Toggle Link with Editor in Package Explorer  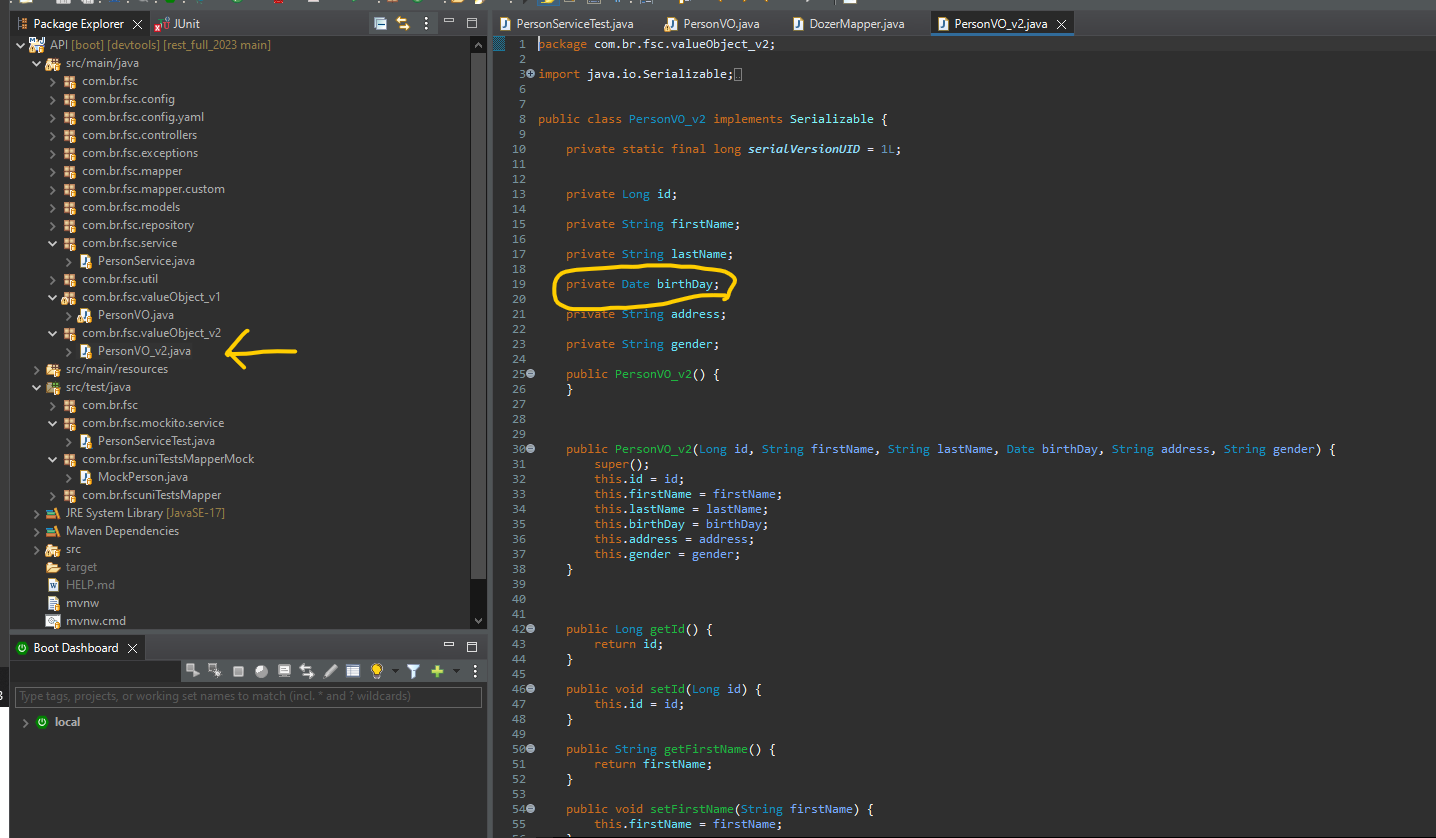coord(403,23)
